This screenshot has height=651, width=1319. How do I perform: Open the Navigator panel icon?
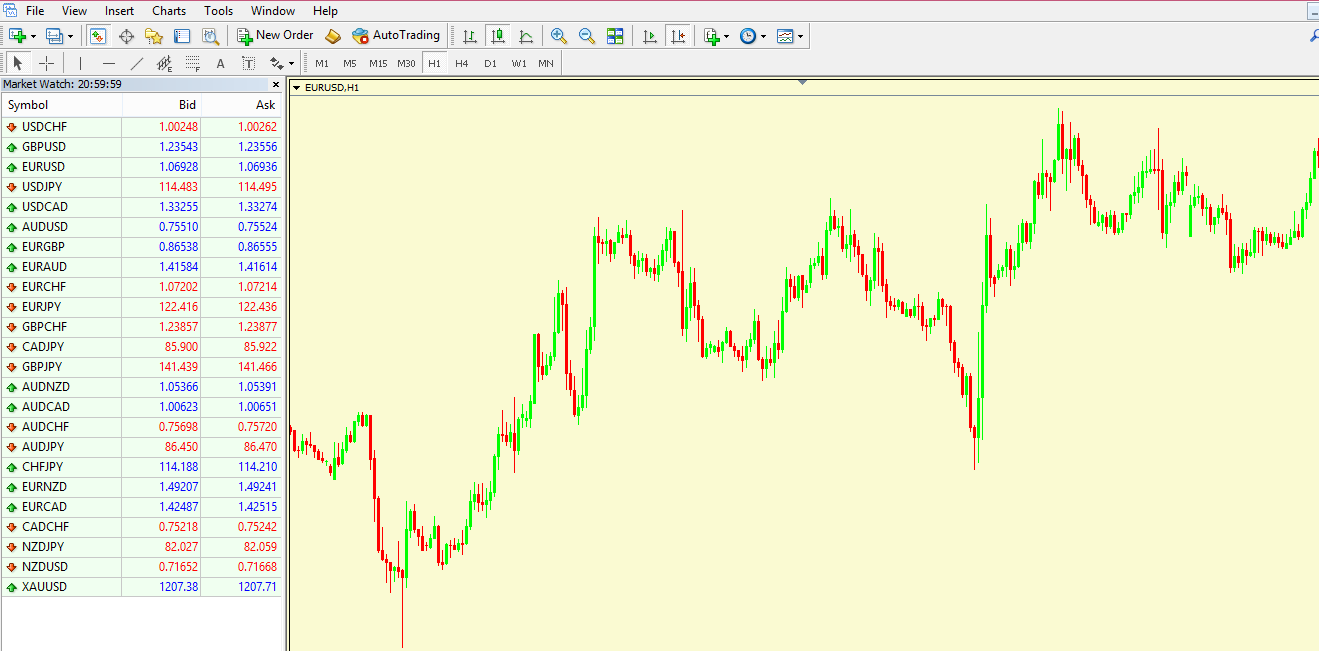point(154,35)
